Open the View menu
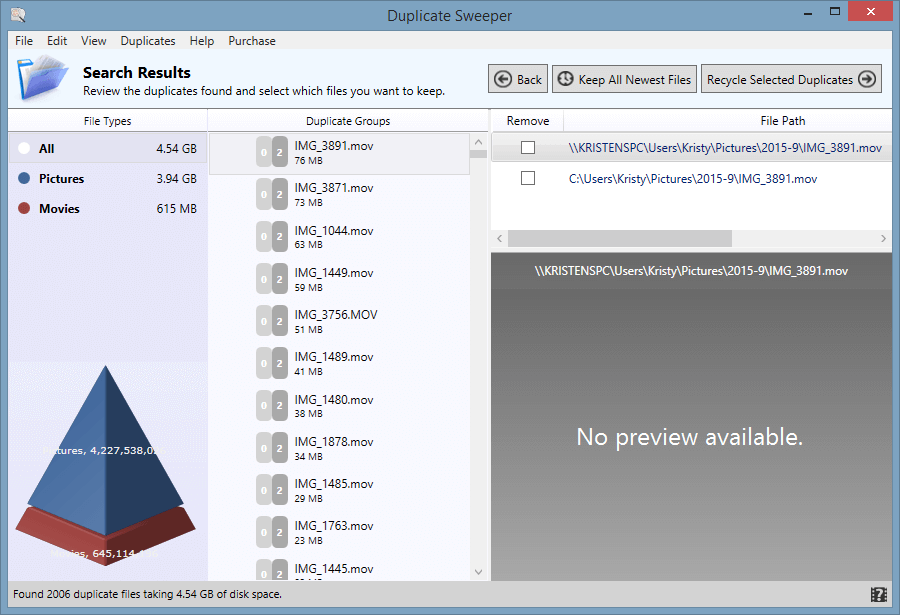This screenshot has width=900, height=615. coord(93,41)
